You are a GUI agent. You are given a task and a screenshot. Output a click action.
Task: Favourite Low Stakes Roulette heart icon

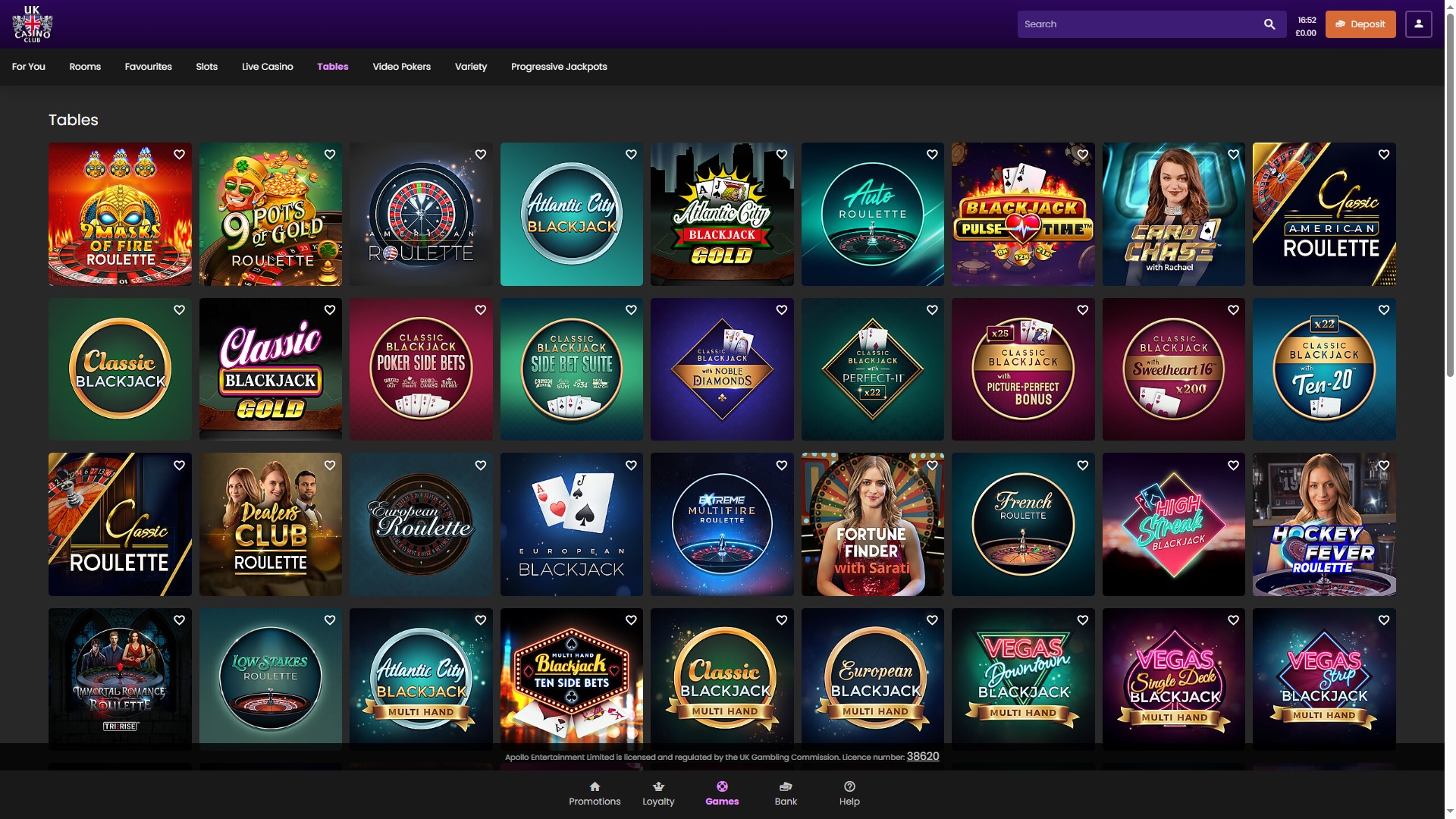tap(330, 620)
